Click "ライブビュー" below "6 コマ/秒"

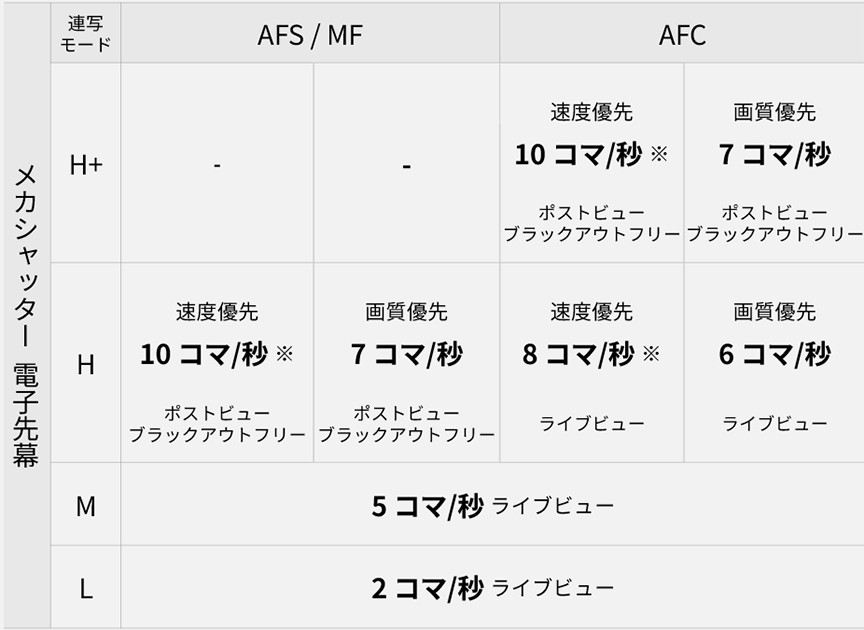tap(775, 424)
